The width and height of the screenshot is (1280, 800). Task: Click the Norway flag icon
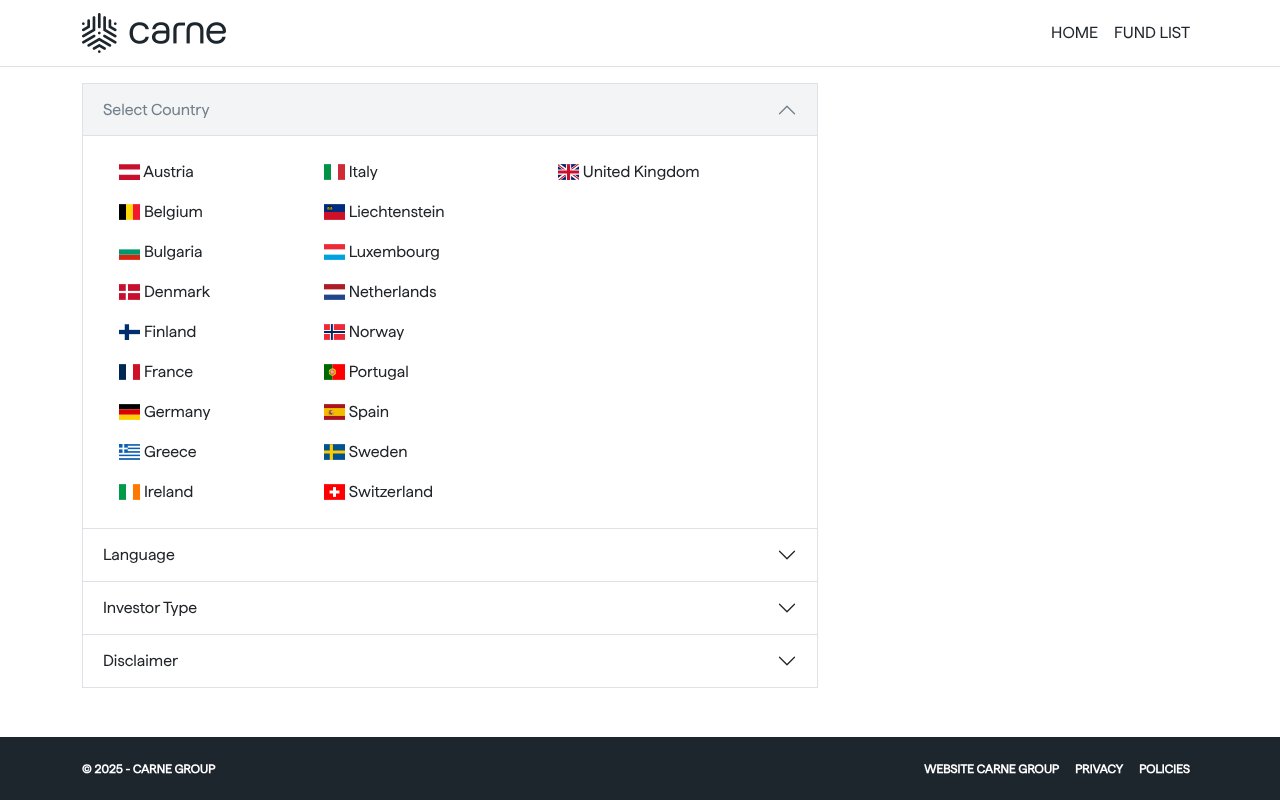point(334,331)
